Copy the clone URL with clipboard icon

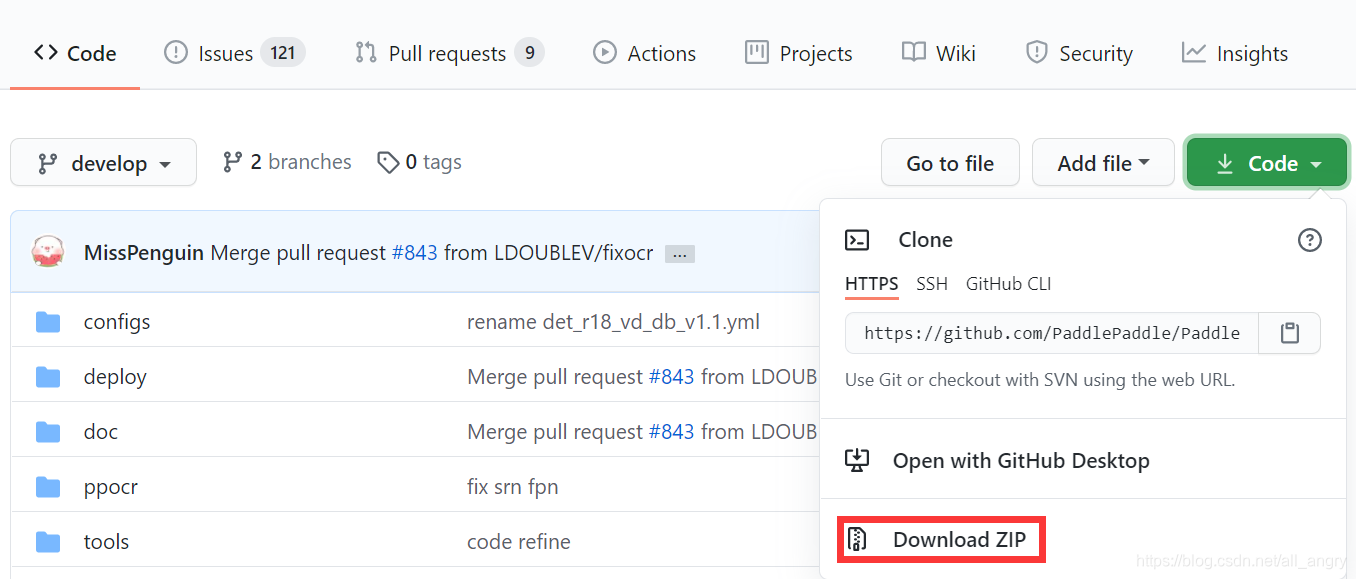pyautogui.click(x=1290, y=333)
